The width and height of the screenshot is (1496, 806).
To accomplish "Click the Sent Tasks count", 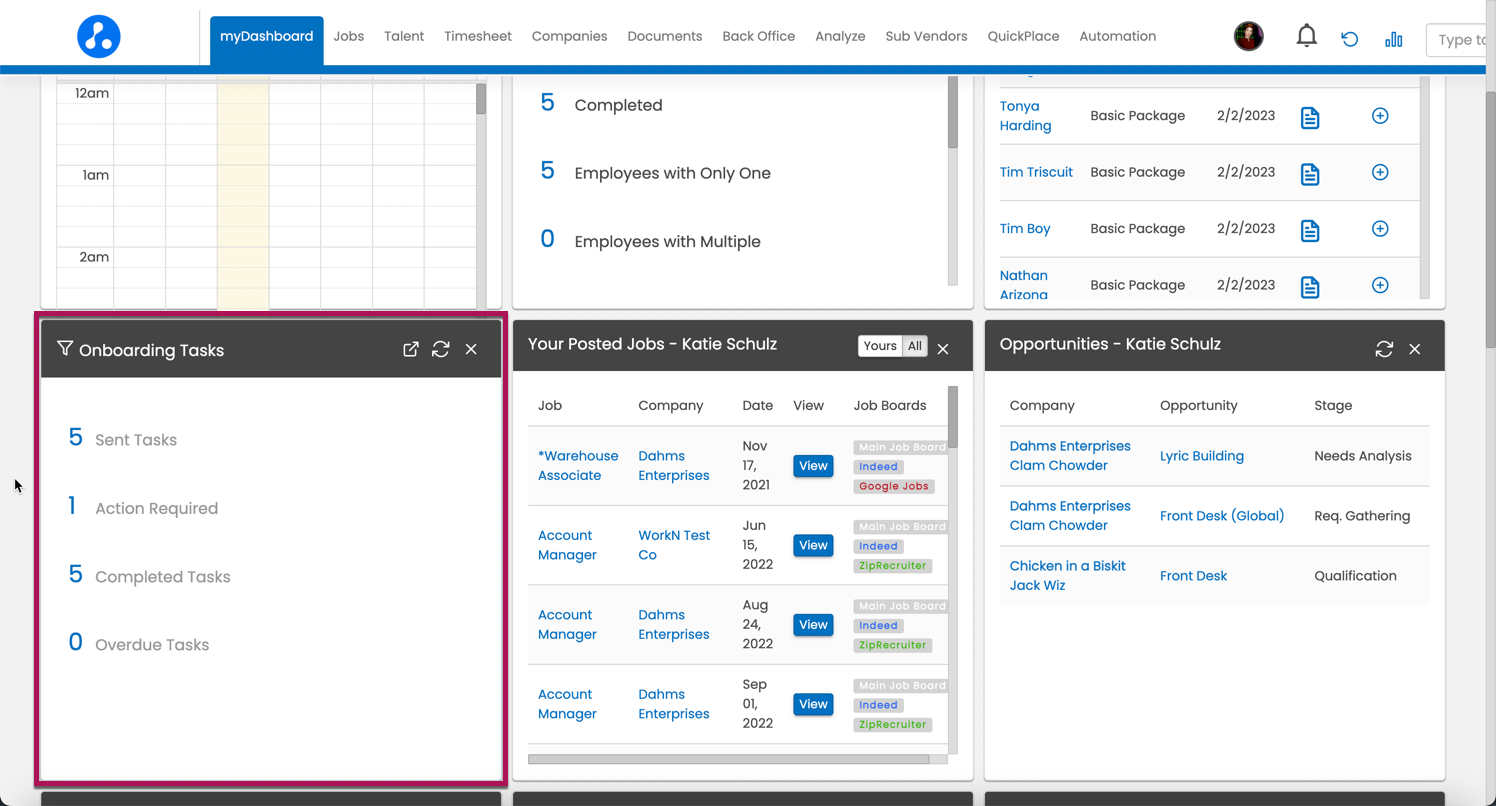I will (75, 438).
